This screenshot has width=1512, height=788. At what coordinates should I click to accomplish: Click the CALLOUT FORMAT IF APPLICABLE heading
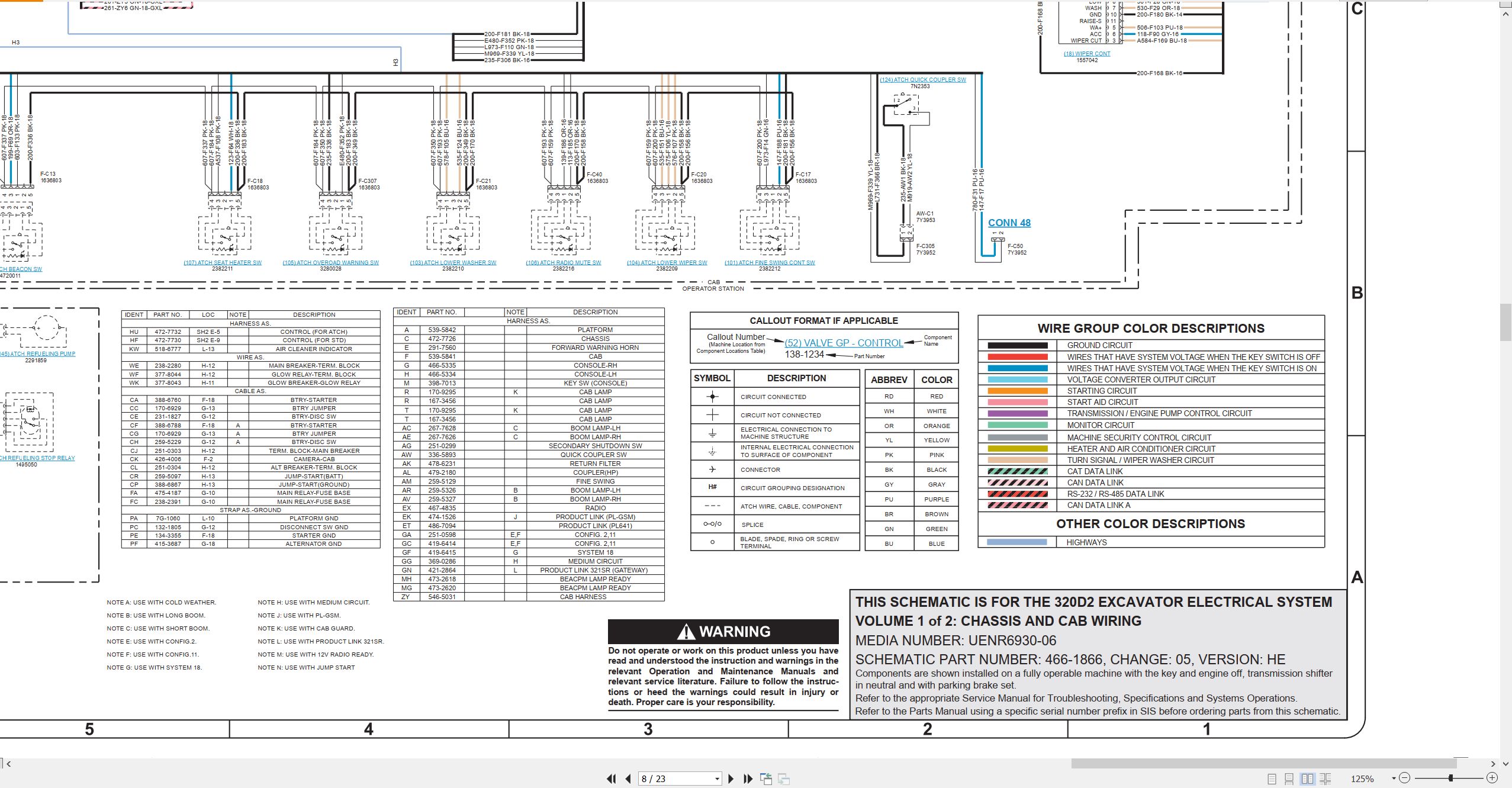click(823, 320)
